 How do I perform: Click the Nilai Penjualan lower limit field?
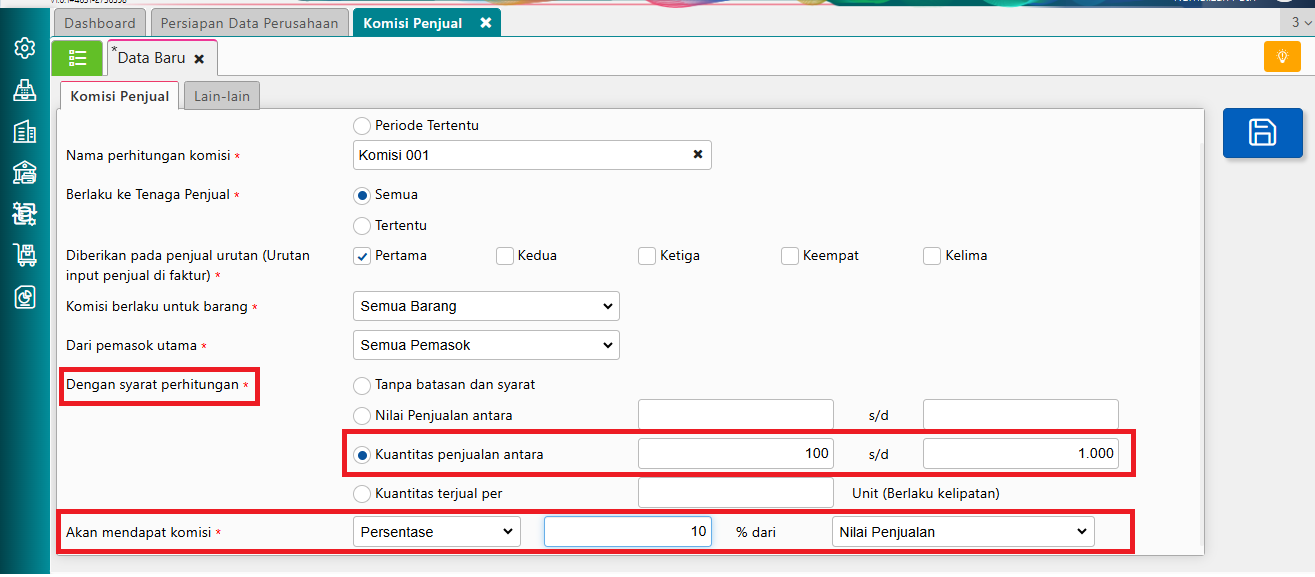[x=736, y=415]
